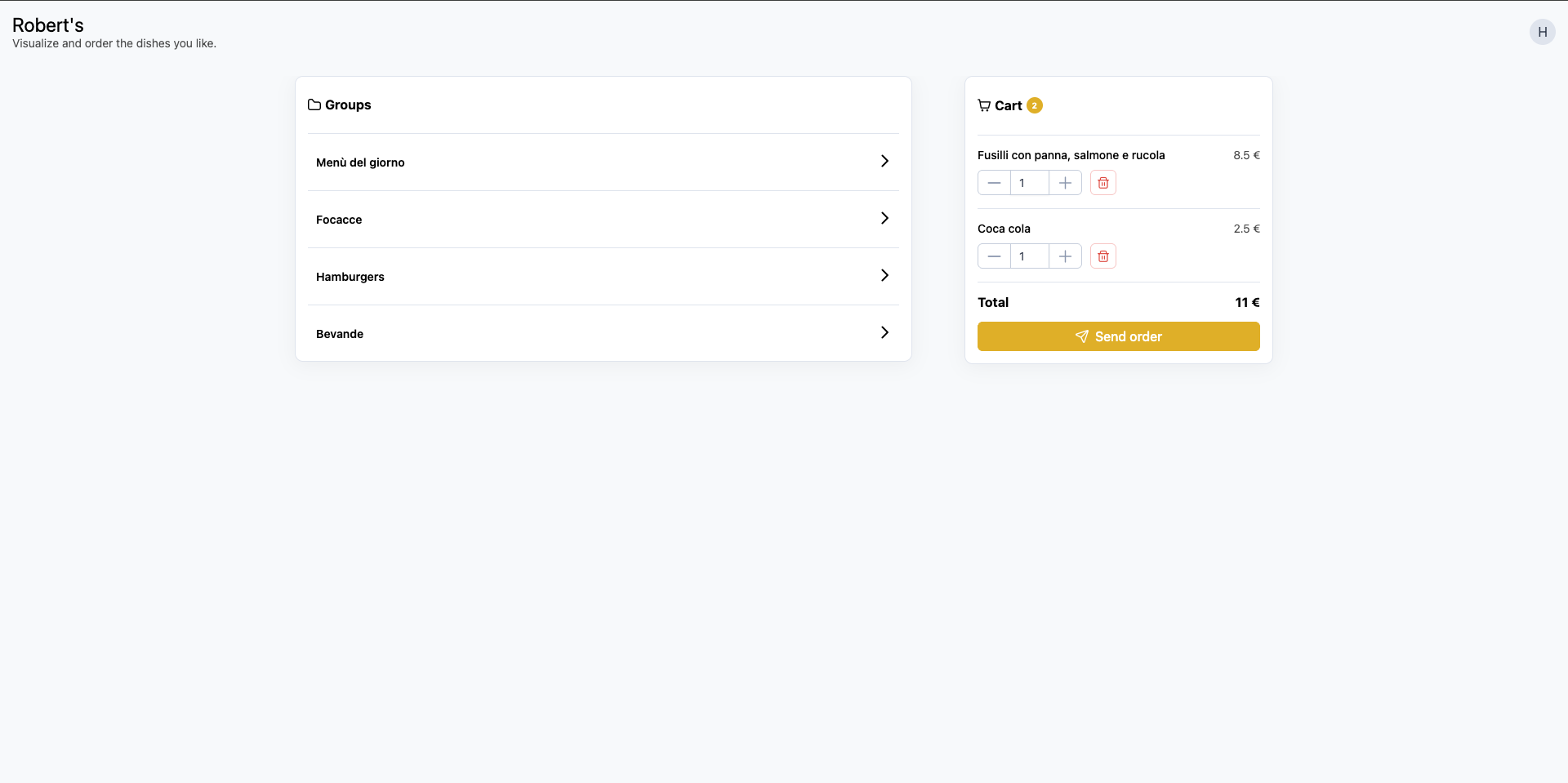Click the Robert's restaurant title
Viewport: 1568px width, 783px height.
tap(48, 25)
